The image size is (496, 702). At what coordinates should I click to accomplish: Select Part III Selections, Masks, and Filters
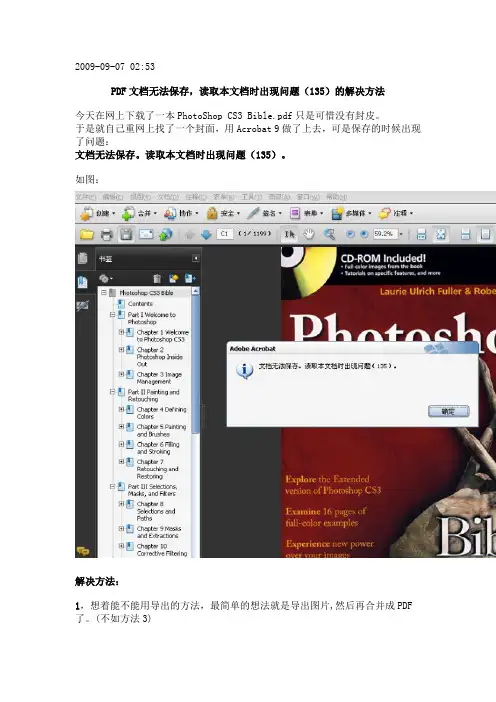[152, 490]
